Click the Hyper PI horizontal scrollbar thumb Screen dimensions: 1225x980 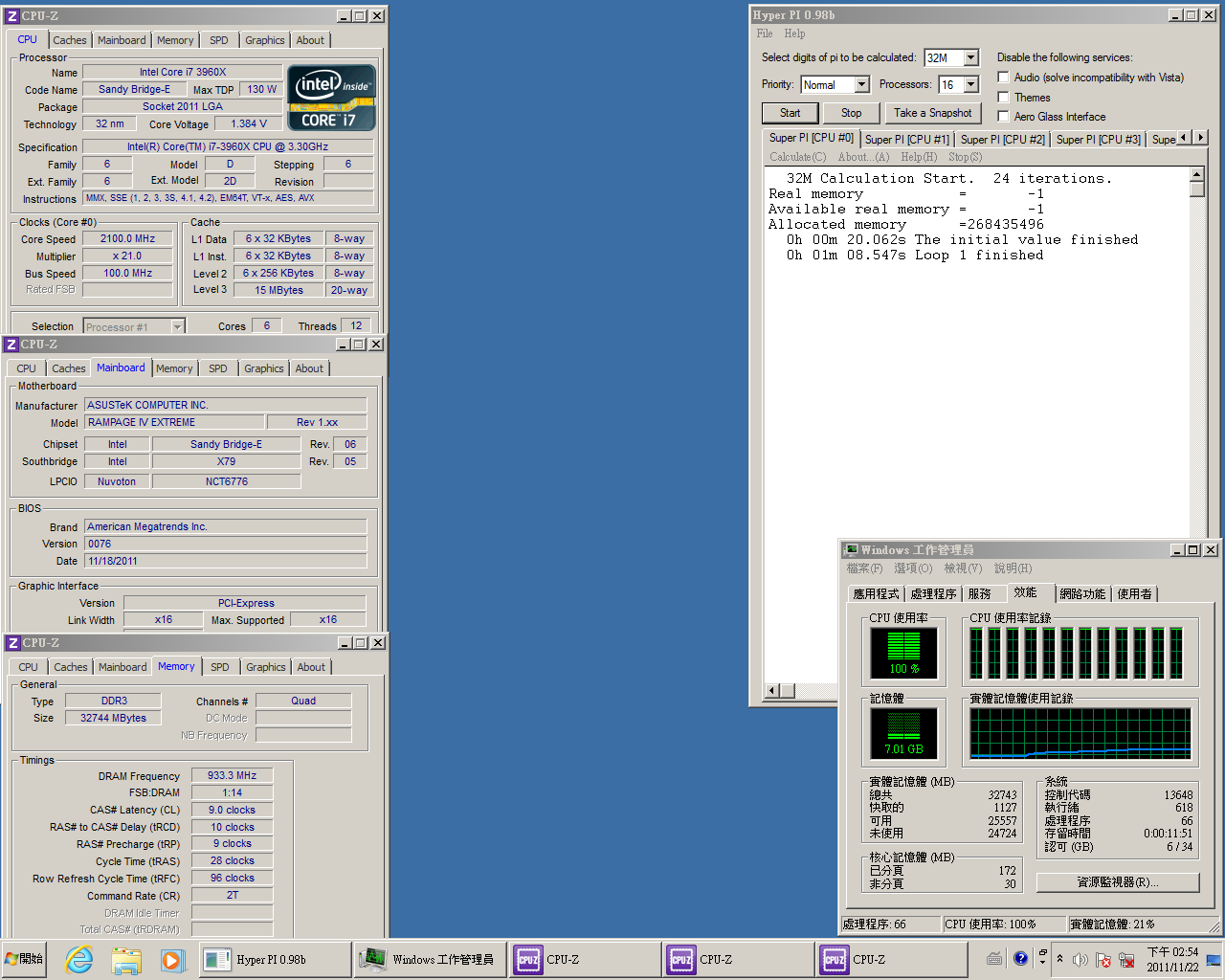point(788,690)
